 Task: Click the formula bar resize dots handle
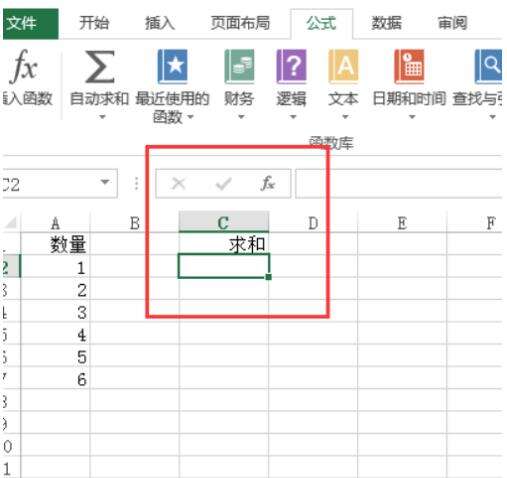click(x=136, y=183)
